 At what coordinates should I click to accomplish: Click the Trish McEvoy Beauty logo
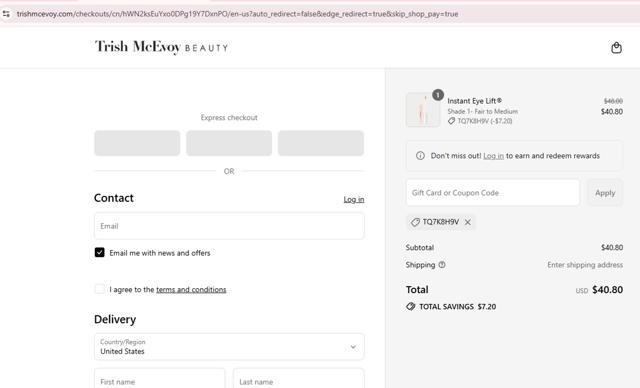pyautogui.click(x=161, y=47)
